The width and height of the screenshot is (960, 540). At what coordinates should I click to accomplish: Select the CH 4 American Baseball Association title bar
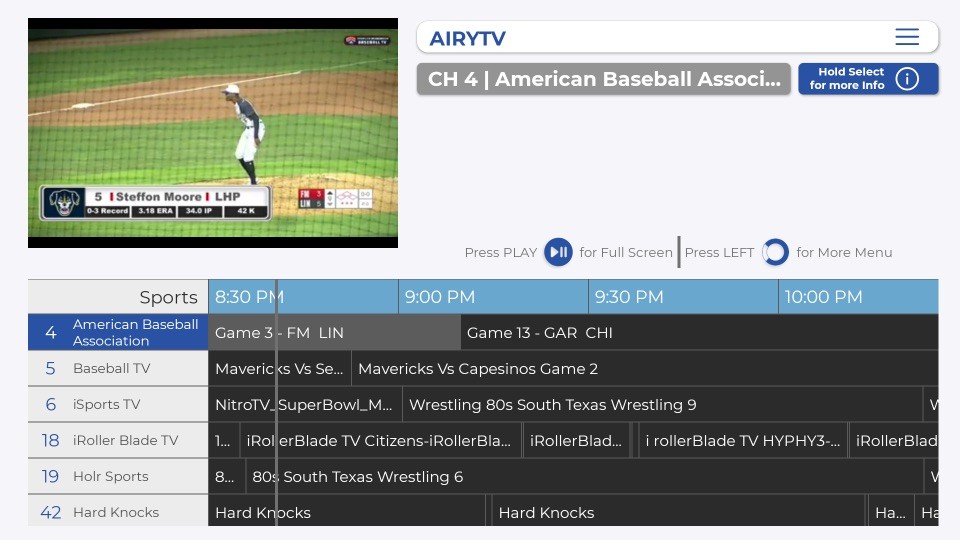pos(604,79)
